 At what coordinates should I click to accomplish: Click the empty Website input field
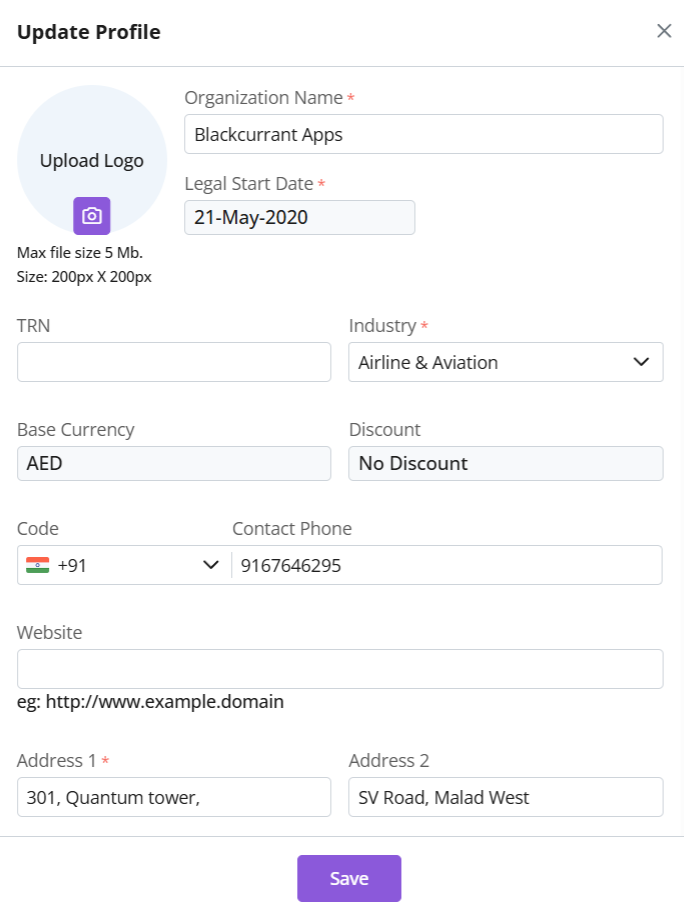[340, 669]
